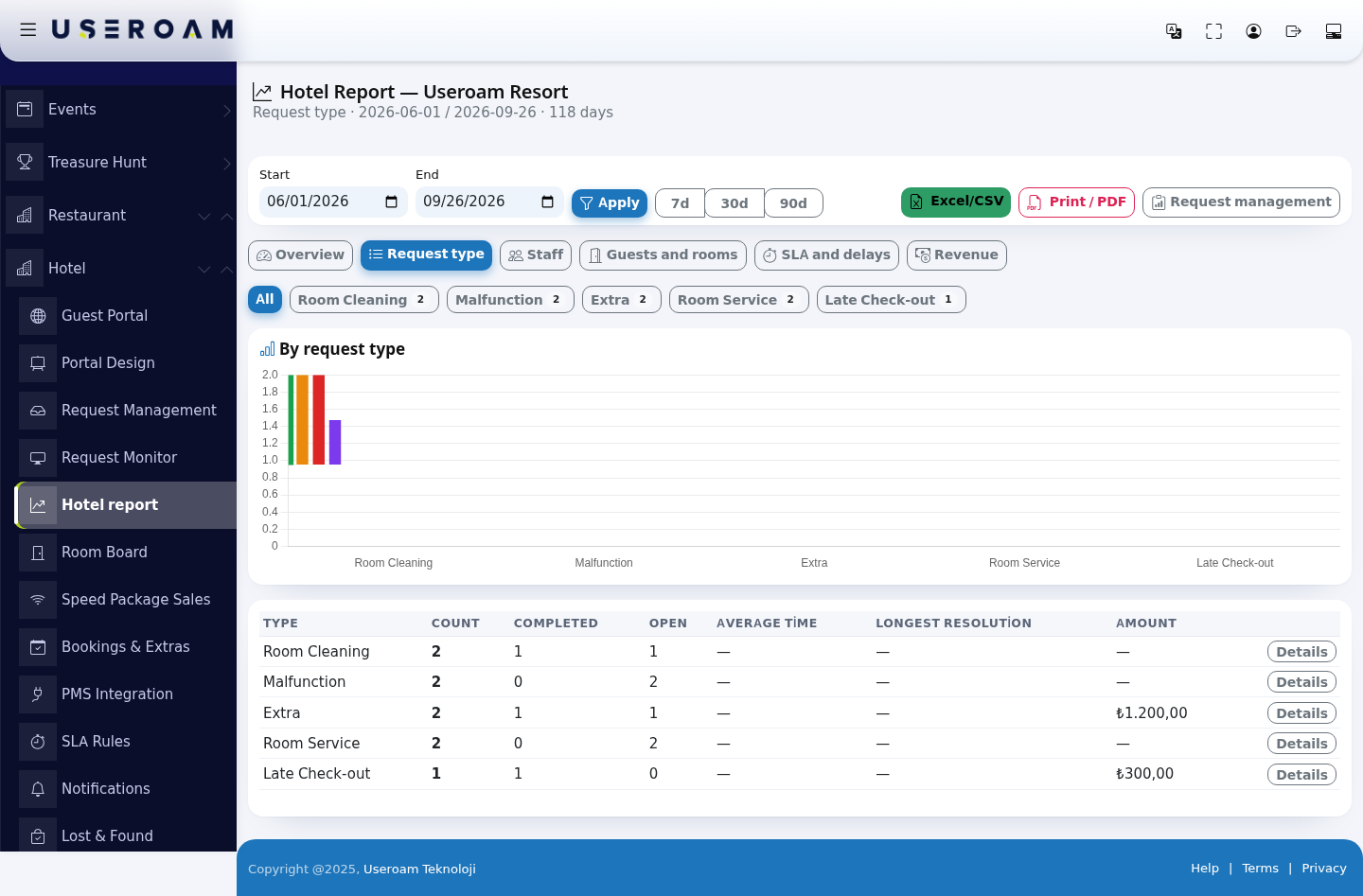Switch to Guests and rooms tab
The image size is (1363, 896).
663,255
